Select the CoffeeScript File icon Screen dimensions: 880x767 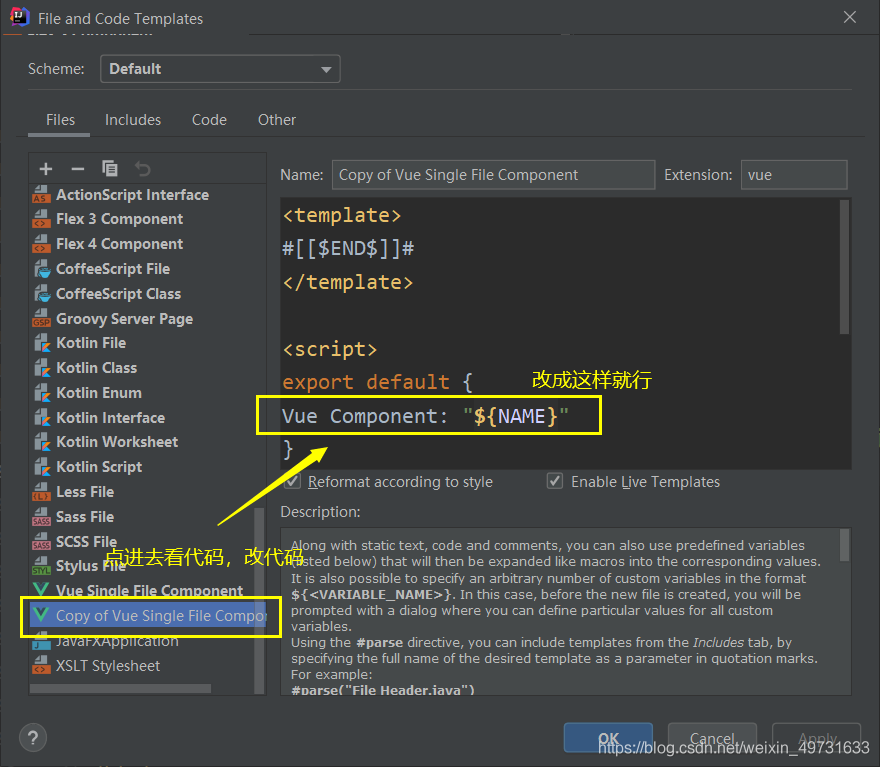pos(41,269)
